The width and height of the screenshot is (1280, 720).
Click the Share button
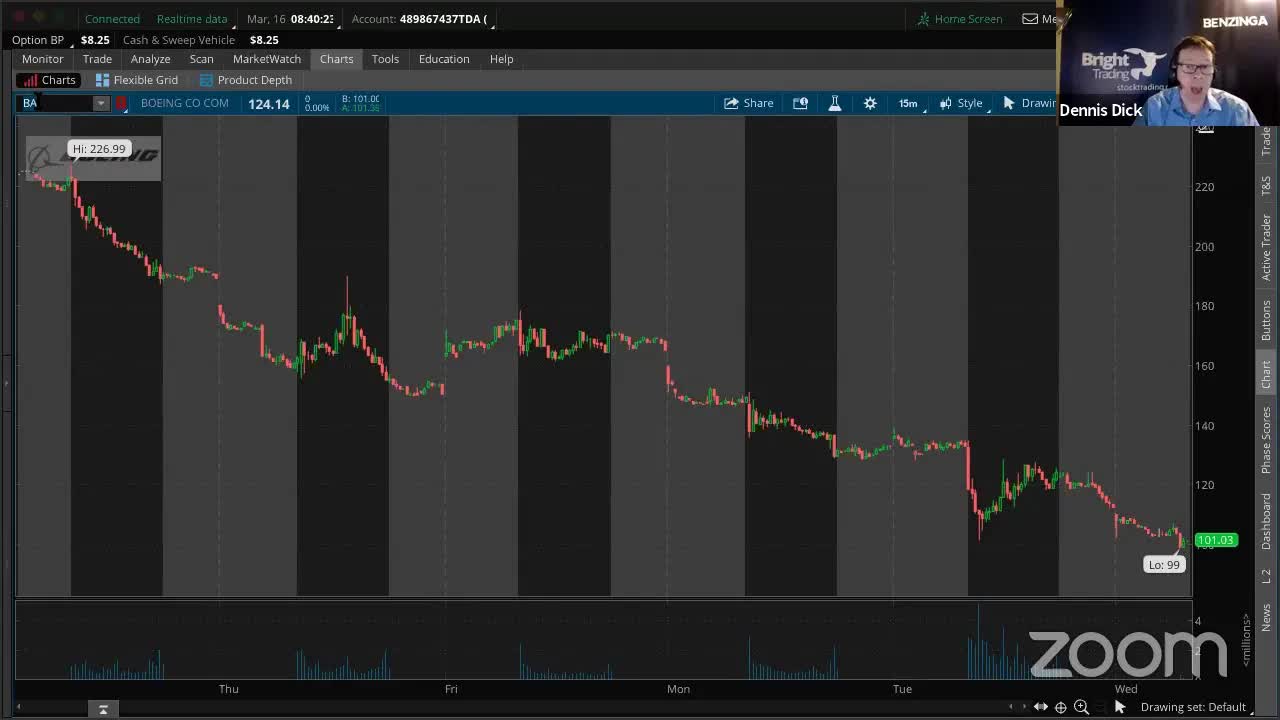pos(749,103)
